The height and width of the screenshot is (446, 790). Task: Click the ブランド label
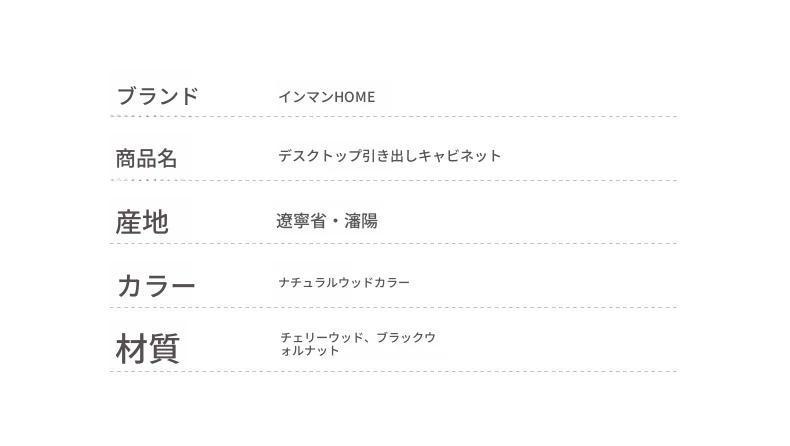coord(158,96)
